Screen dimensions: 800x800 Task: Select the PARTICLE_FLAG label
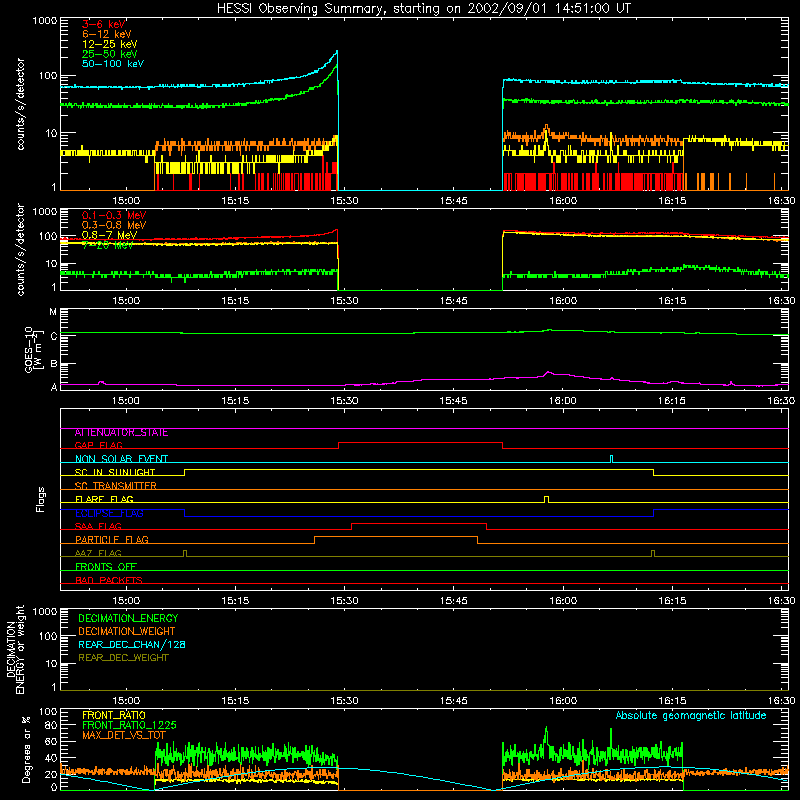pos(112,540)
